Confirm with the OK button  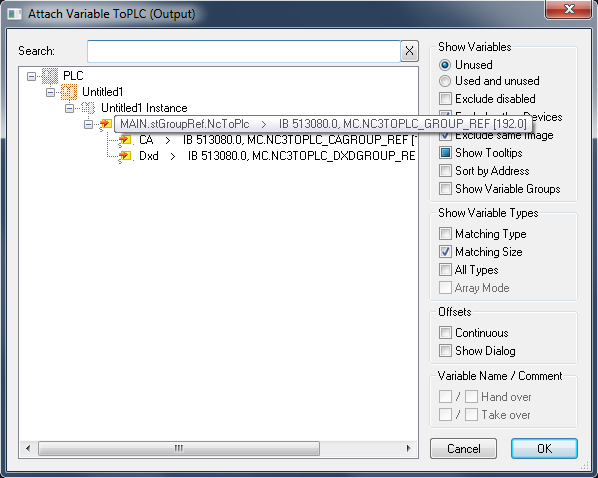click(x=544, y=448)
